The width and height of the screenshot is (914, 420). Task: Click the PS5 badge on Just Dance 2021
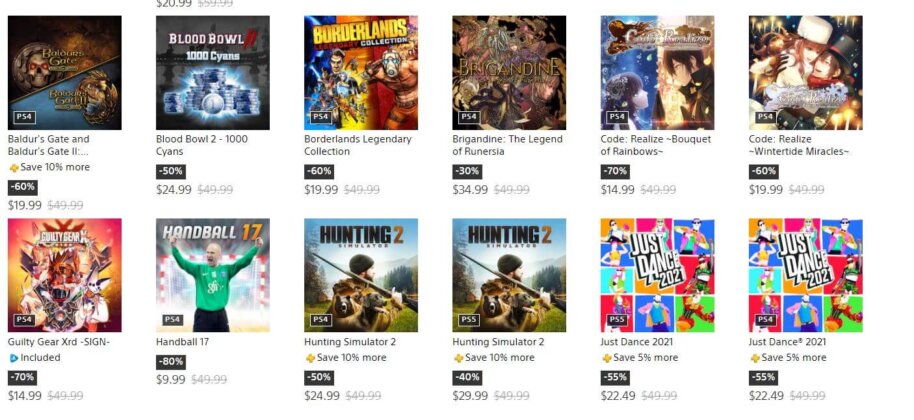coord(616,320)
